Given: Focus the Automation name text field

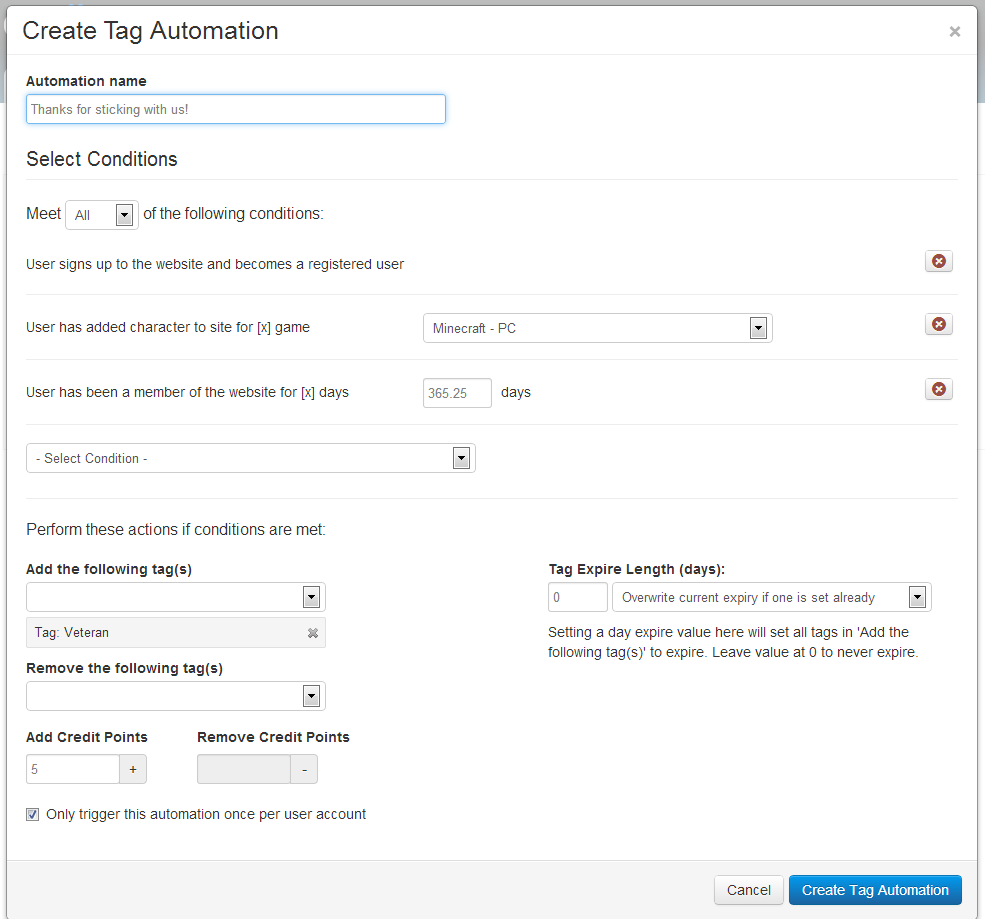Looking at the screenshot, I should coord(235,109).
